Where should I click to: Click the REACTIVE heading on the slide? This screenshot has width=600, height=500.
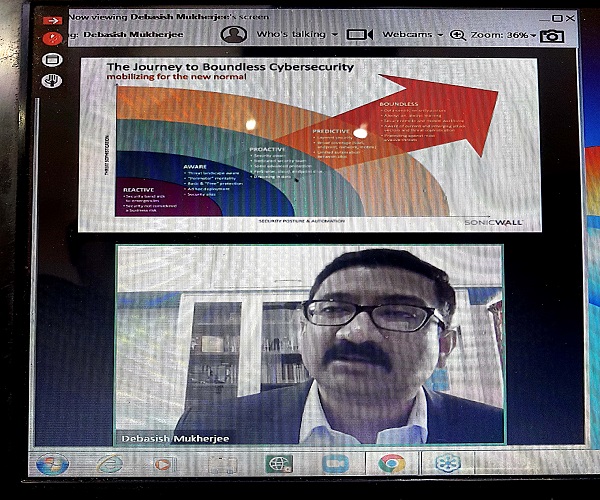[x=139, y=190]
